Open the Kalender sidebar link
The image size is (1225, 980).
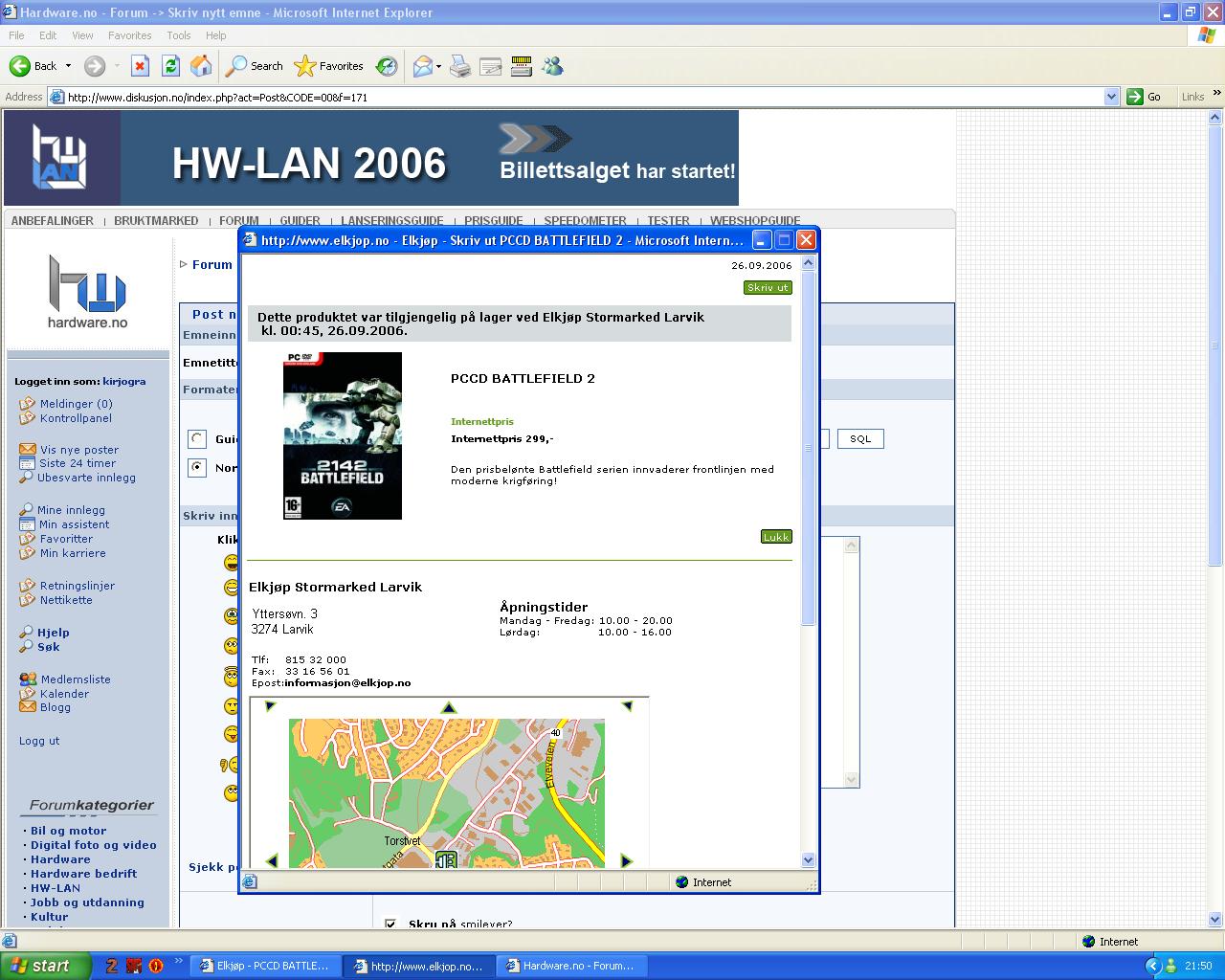click(x=65, y=694)
